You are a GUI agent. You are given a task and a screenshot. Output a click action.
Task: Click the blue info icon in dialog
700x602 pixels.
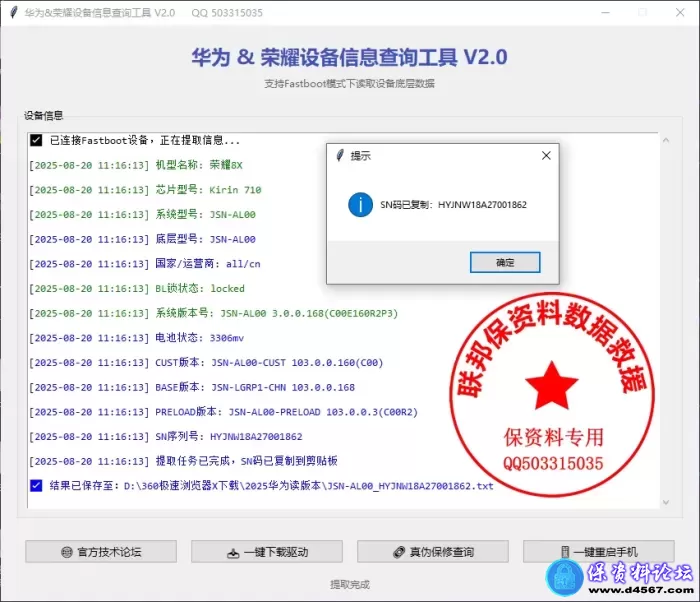[x=360, y=205]
